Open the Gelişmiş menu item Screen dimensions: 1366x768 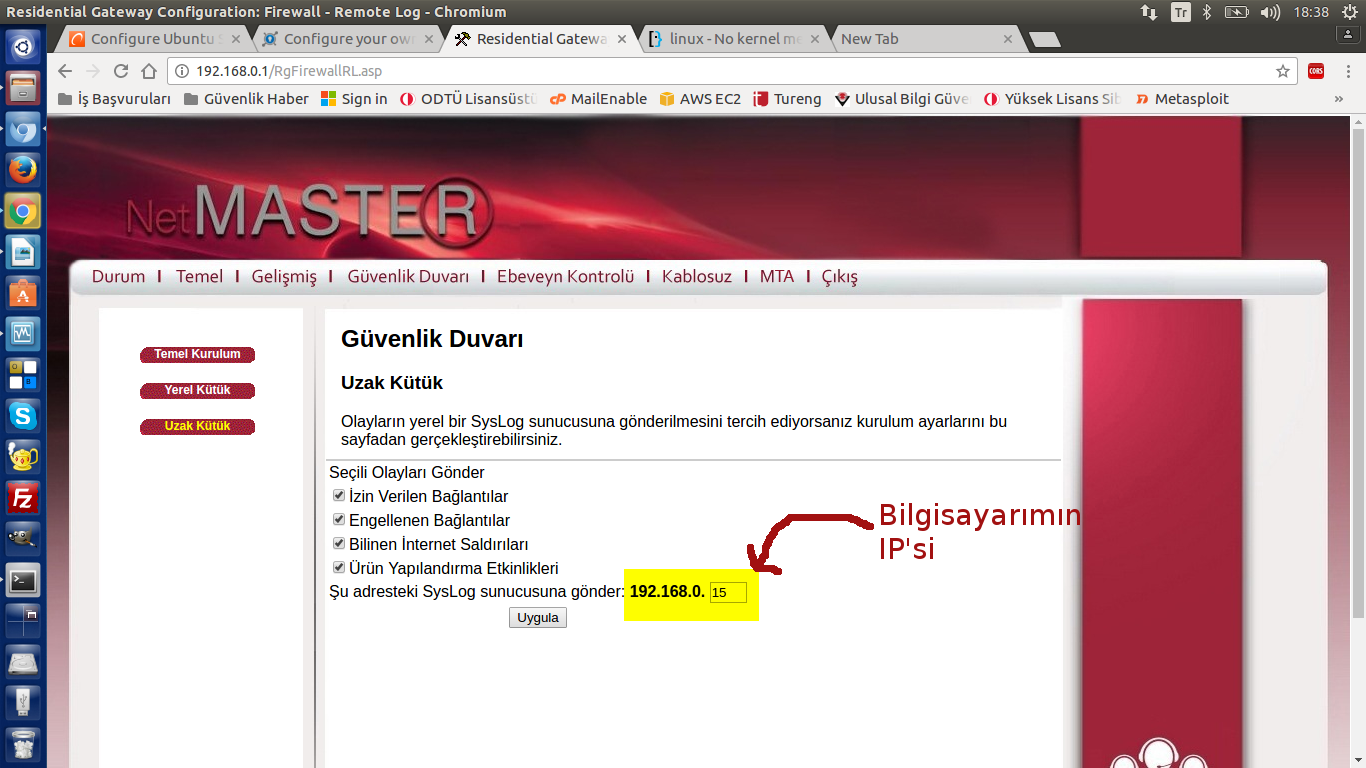[284, 276]
